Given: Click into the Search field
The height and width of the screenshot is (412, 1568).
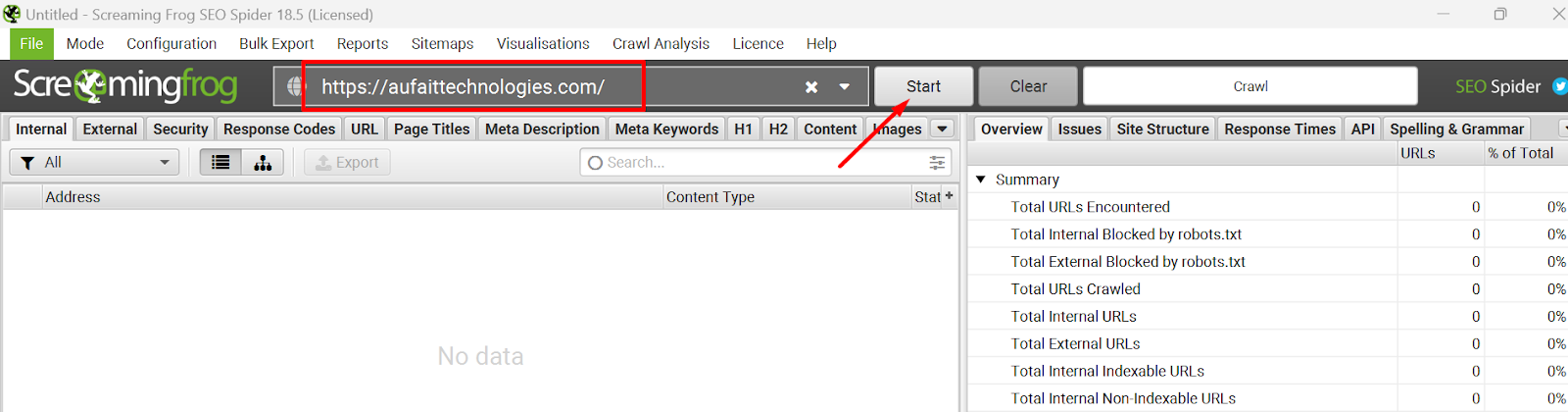Looking at the screenshot, I should pyautogui.click(x=755, y=163).
